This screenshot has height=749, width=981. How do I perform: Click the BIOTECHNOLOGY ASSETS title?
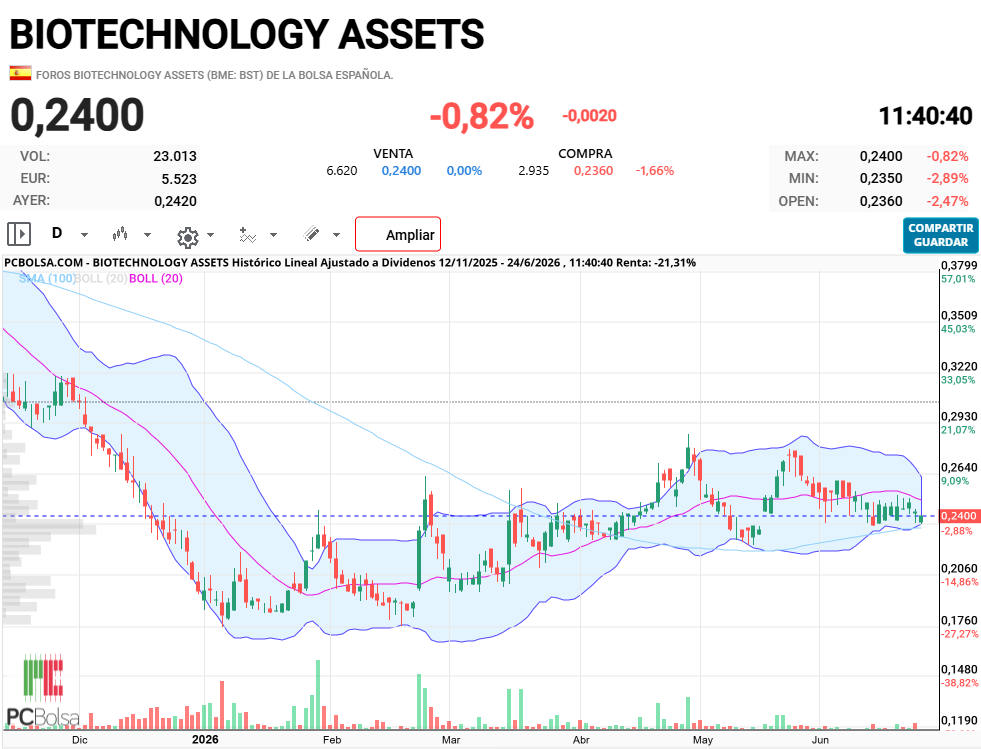click(x=247, y=34)
